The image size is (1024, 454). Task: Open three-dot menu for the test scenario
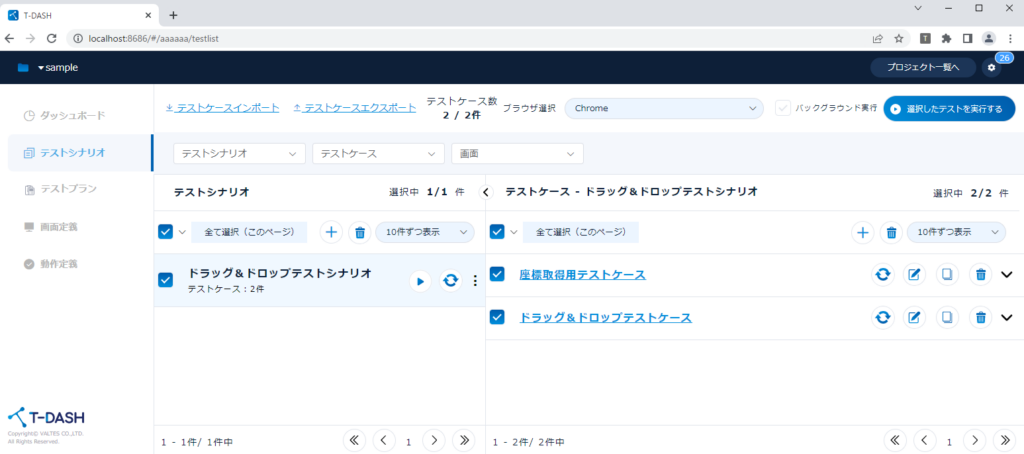(x=475, y=281)
